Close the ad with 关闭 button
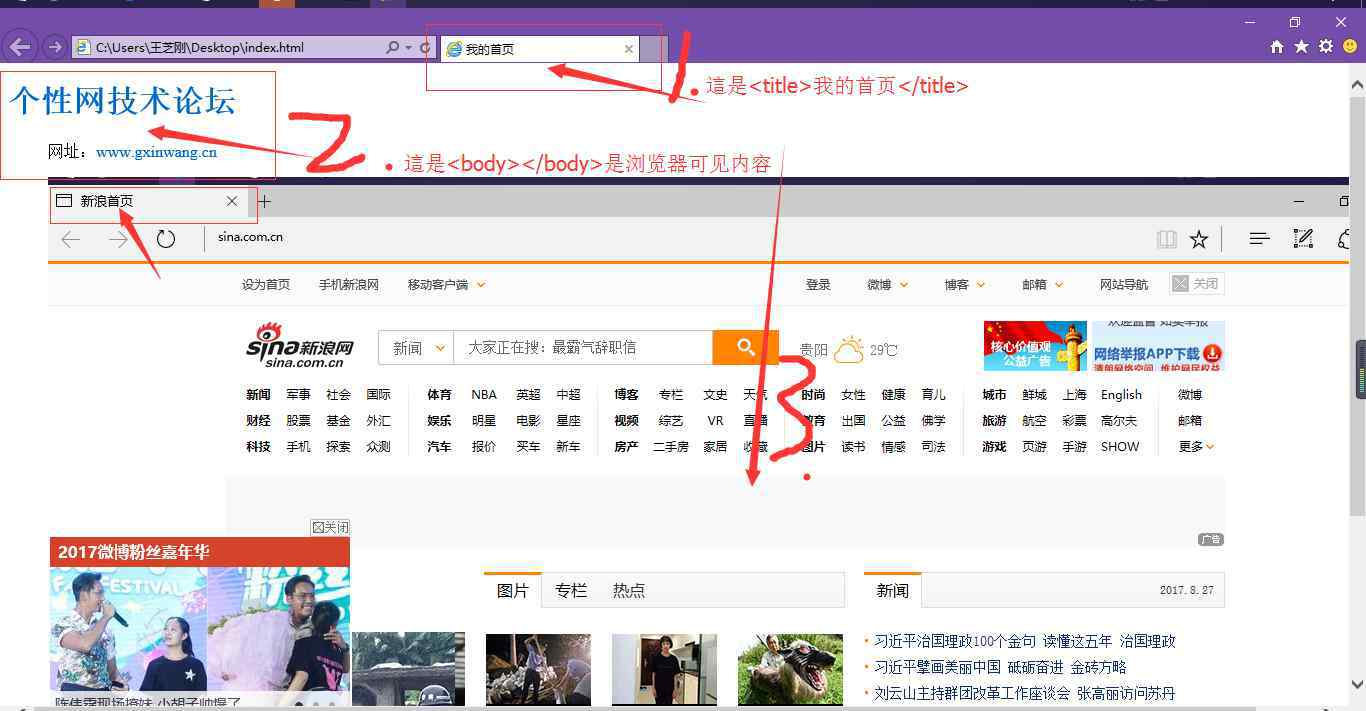Image resolution: width=1366 pixels, height=711 pixels. click(331, 527)
